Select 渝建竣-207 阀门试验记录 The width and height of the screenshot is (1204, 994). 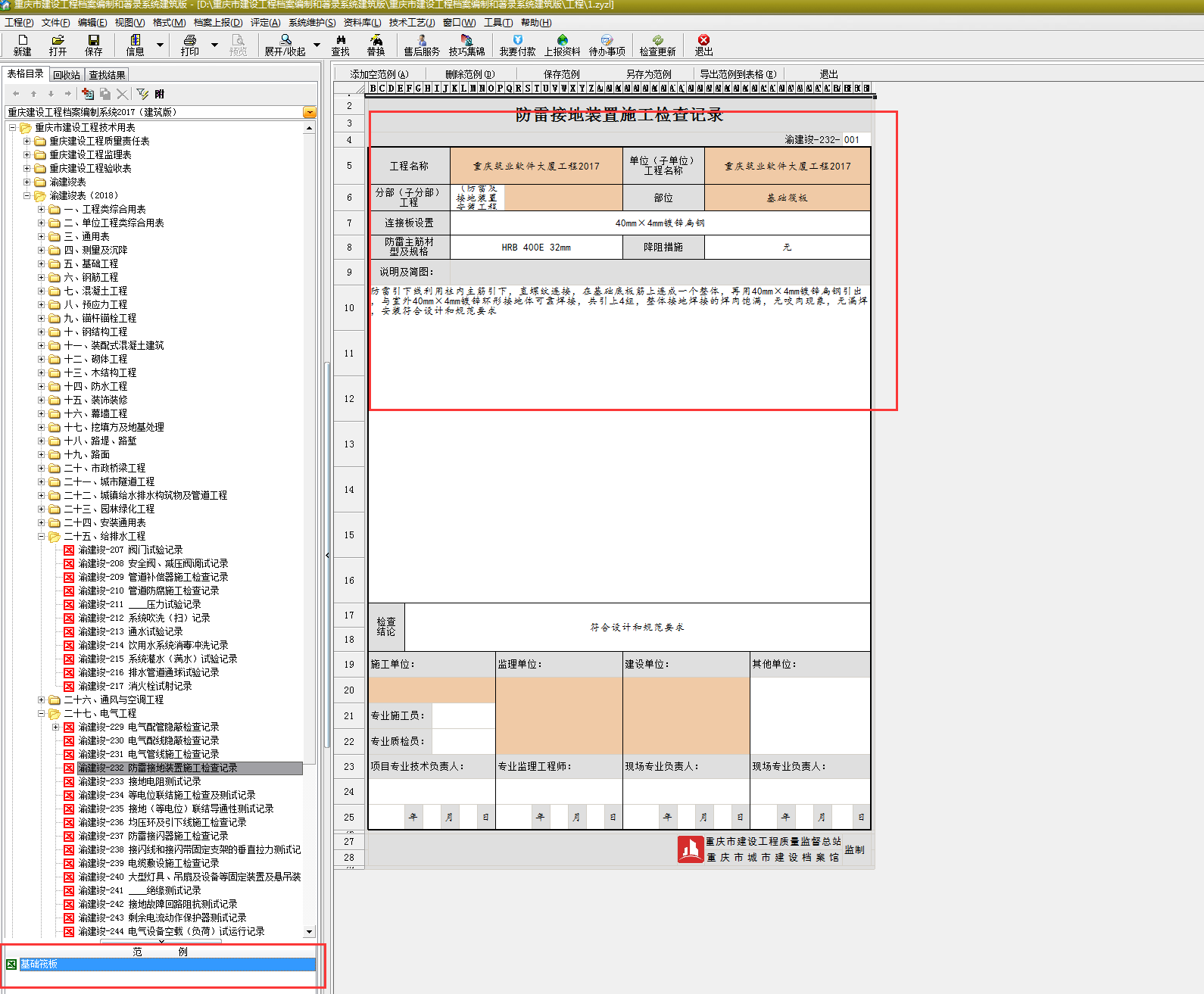click(130, 550)
